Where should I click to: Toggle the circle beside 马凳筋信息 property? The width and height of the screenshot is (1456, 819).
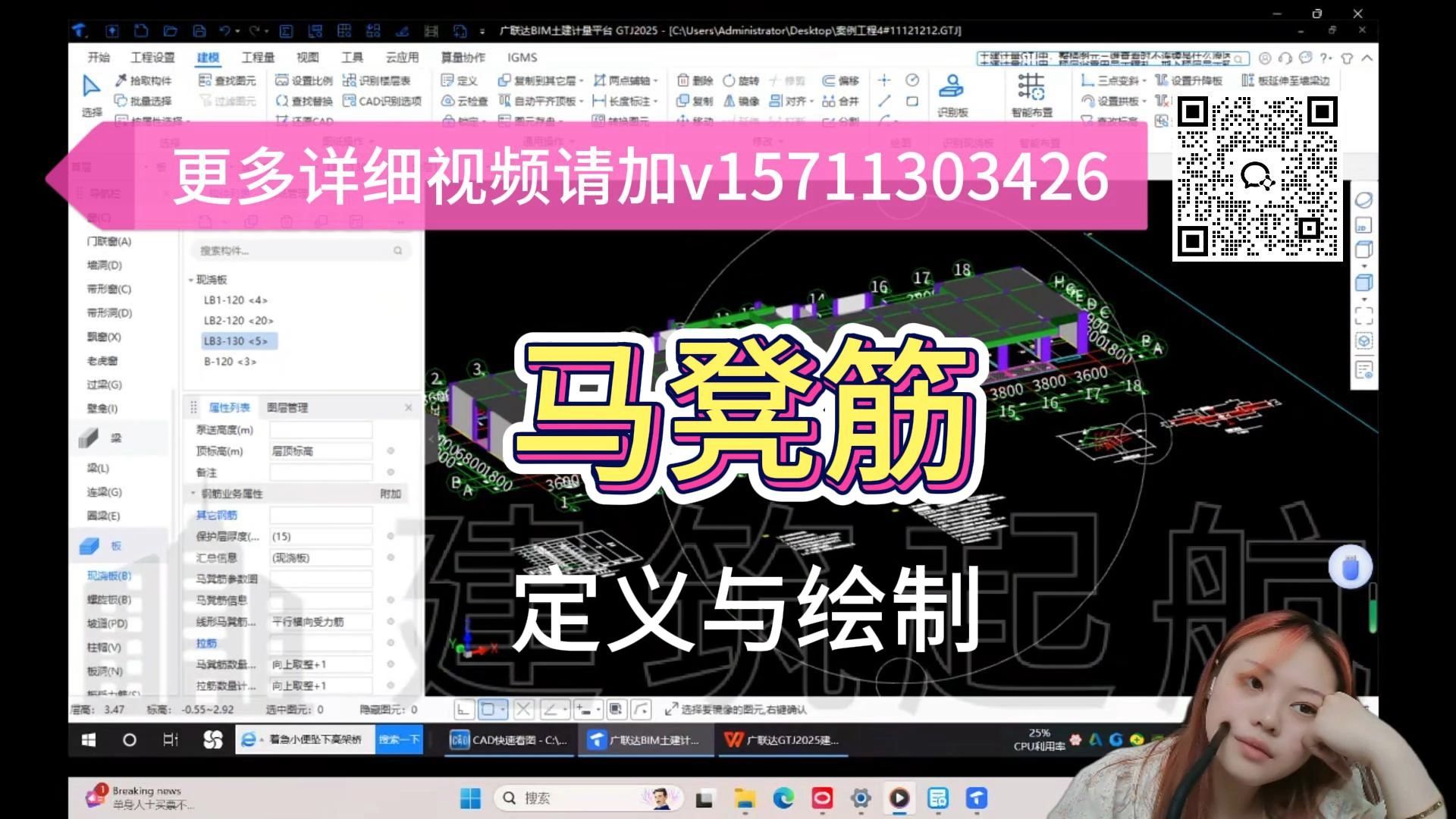coord(391,600)
